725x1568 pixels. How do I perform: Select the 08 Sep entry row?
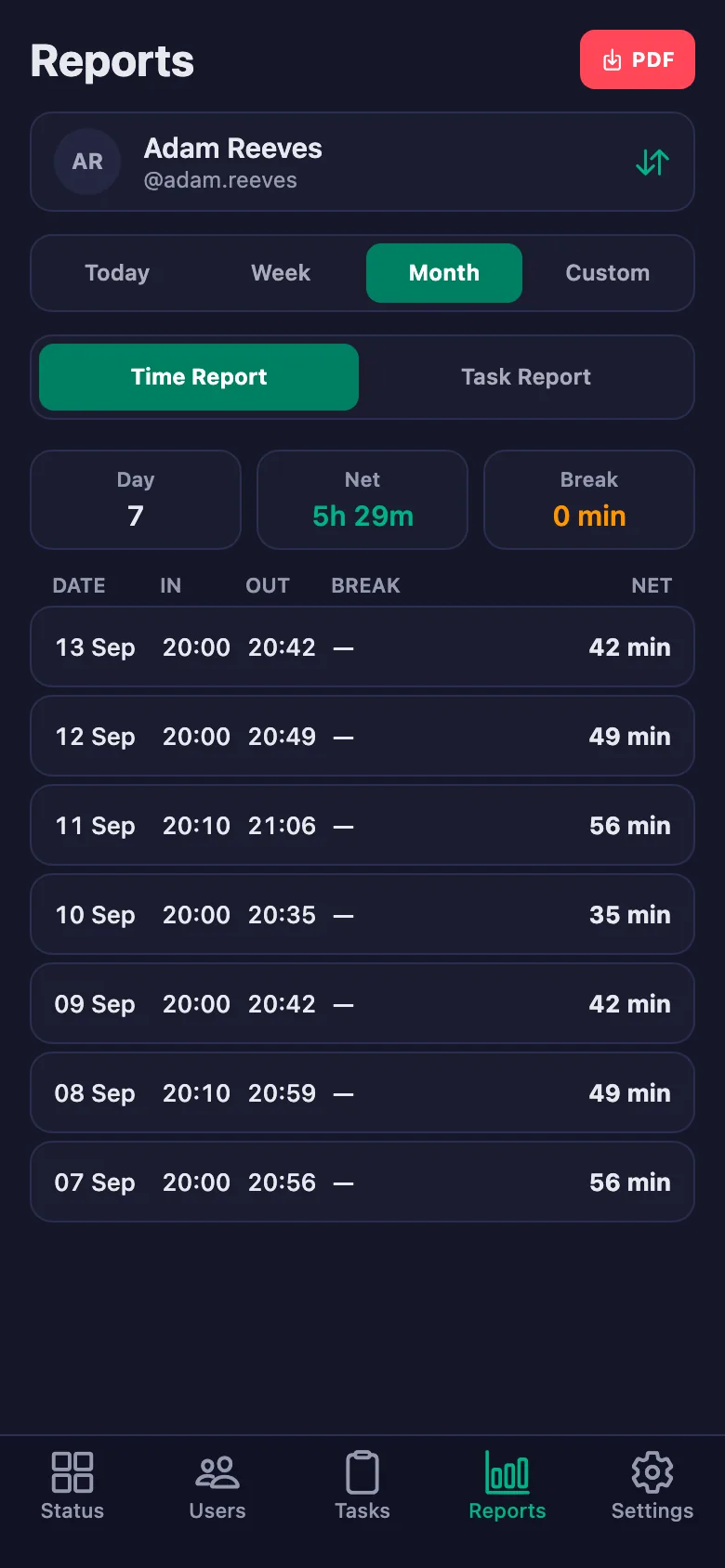click(x=362, y=1092)
